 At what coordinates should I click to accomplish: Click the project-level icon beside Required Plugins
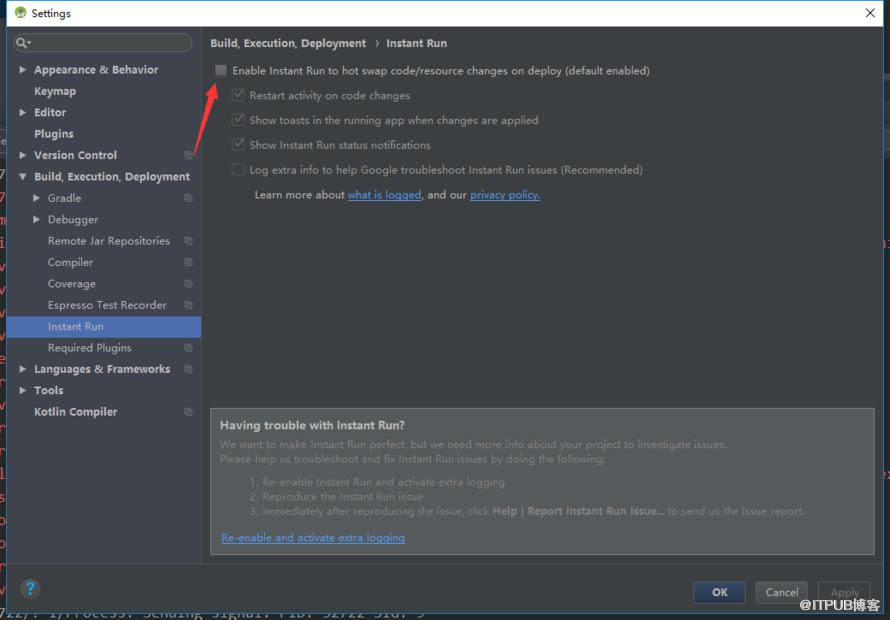188,348
